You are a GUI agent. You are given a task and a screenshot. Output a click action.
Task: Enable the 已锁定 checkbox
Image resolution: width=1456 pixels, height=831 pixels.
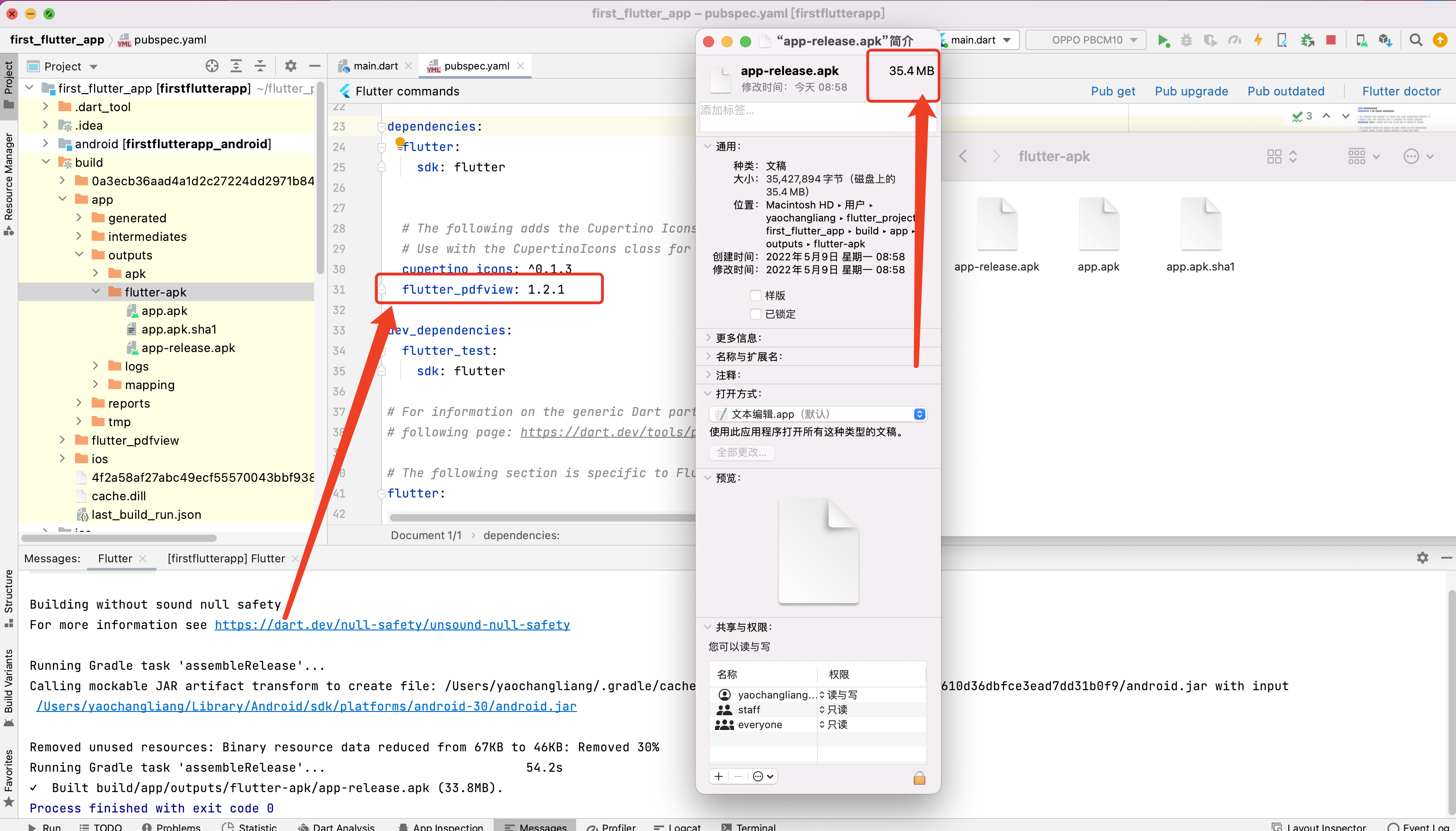756,314
